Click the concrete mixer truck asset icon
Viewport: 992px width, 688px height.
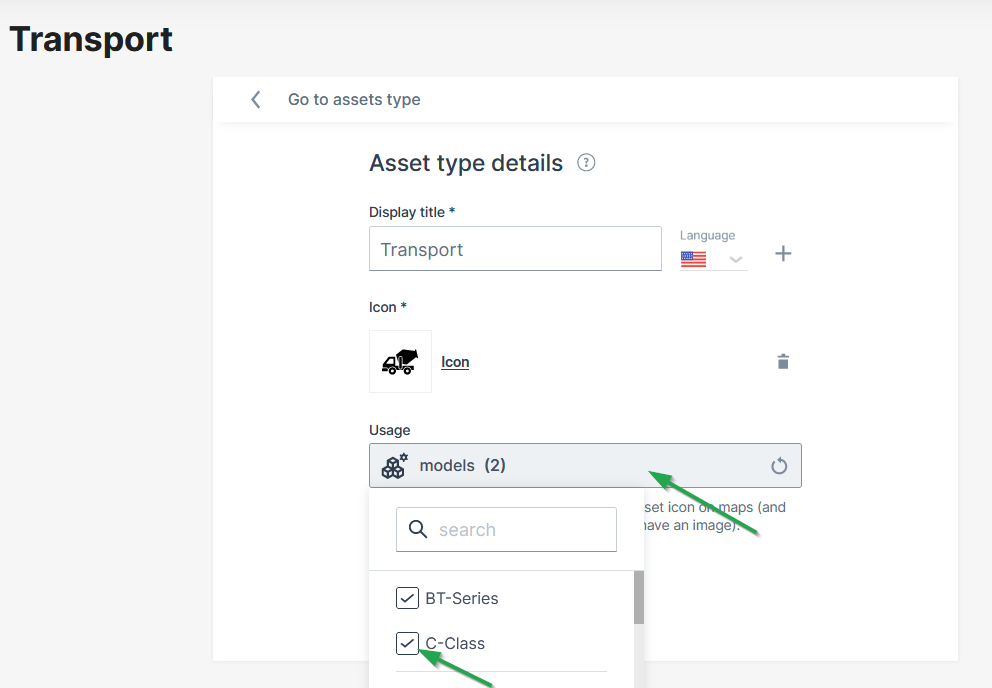click(x=399, y=361)
